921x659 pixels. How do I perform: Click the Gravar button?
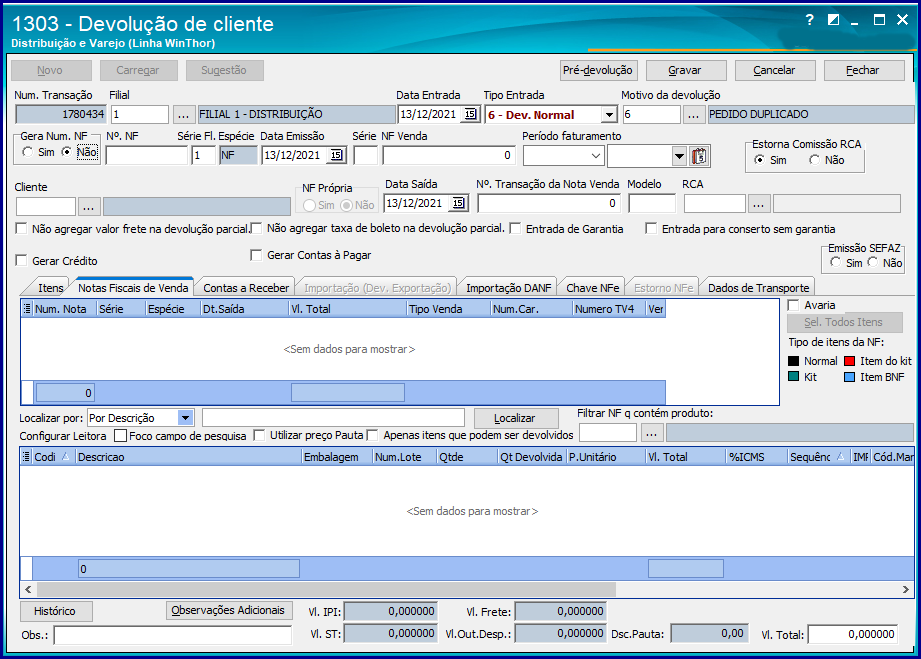pyautogui.click(x=685, y=70)
